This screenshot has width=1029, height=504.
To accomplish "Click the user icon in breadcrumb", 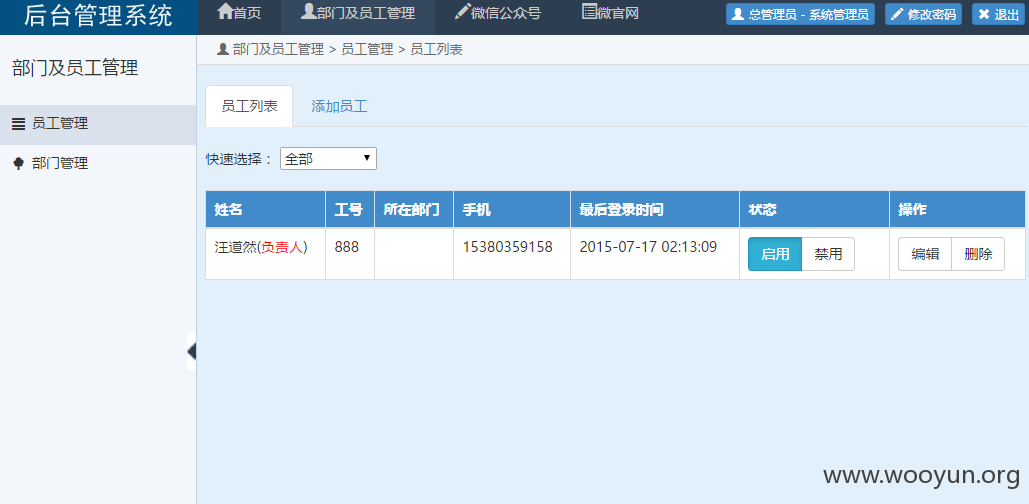I will pyautogui.click(x=222, y=49).
